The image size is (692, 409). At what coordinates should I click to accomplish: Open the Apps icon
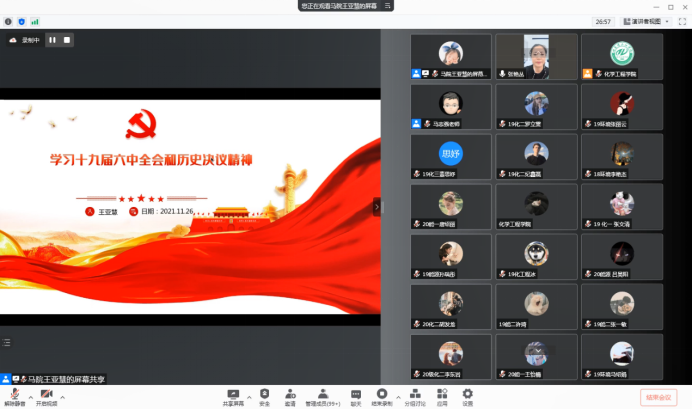[x=442, y=395]
